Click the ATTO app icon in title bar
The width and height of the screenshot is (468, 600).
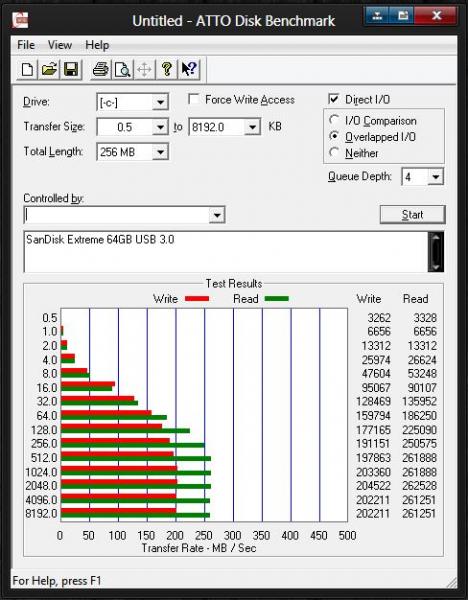click(20, 20)
